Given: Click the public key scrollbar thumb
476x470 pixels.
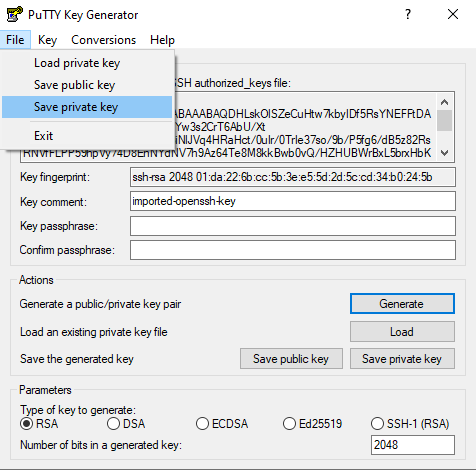Looking at the screenshot, I should (x=444, y=121).
